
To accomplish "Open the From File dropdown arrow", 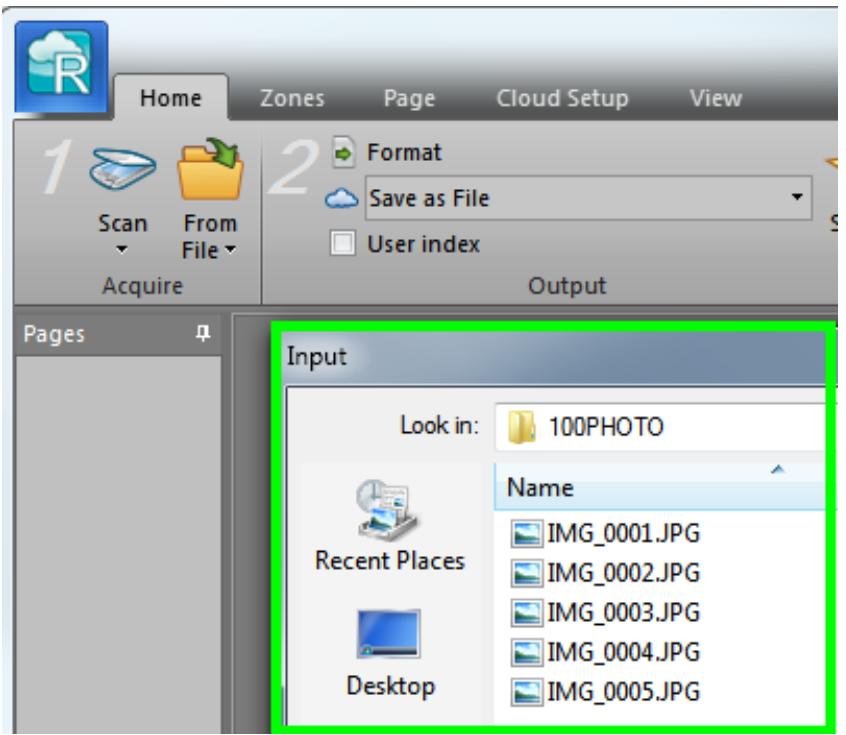I will (x=230, y=249).
